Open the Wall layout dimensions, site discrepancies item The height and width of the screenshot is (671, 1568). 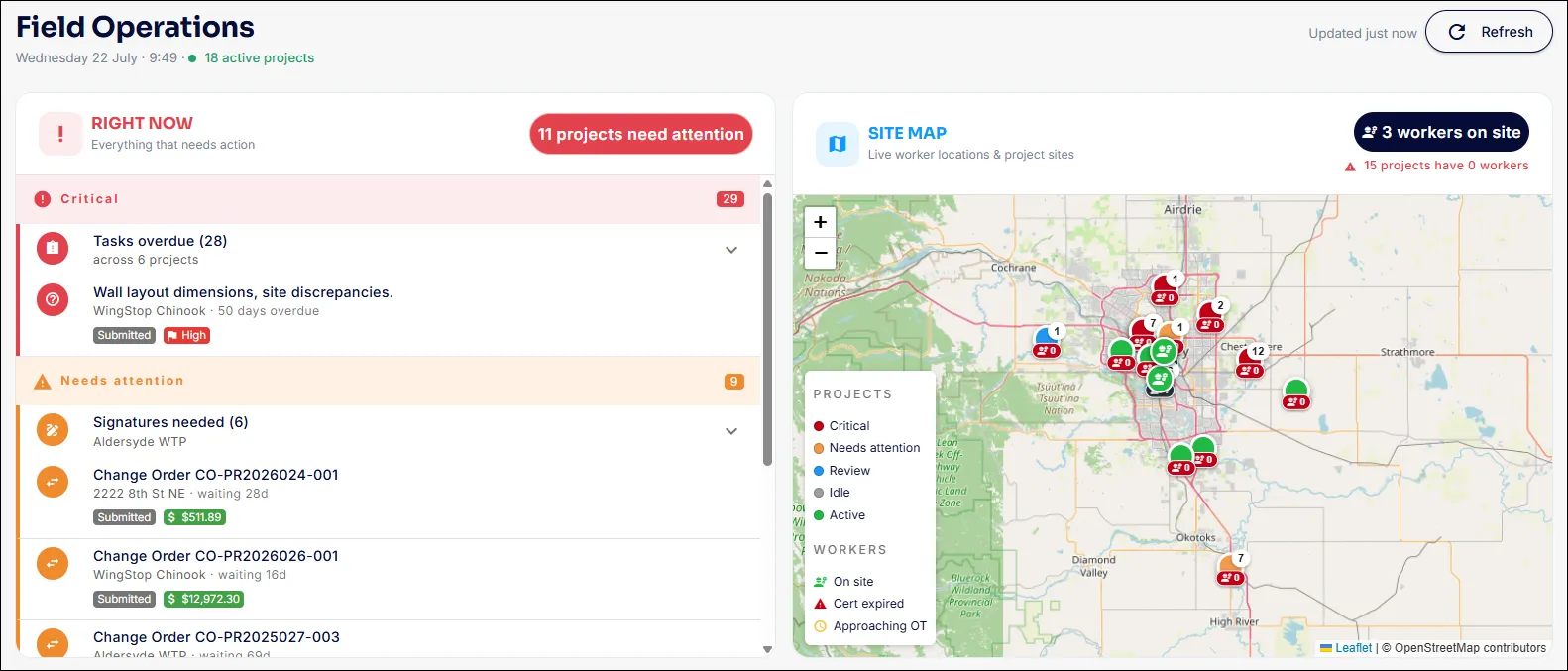pos(243,292)
